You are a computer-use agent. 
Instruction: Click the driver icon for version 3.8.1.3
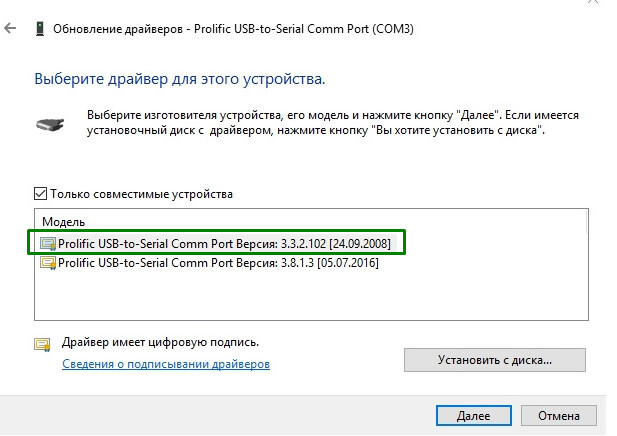(48, 264)
